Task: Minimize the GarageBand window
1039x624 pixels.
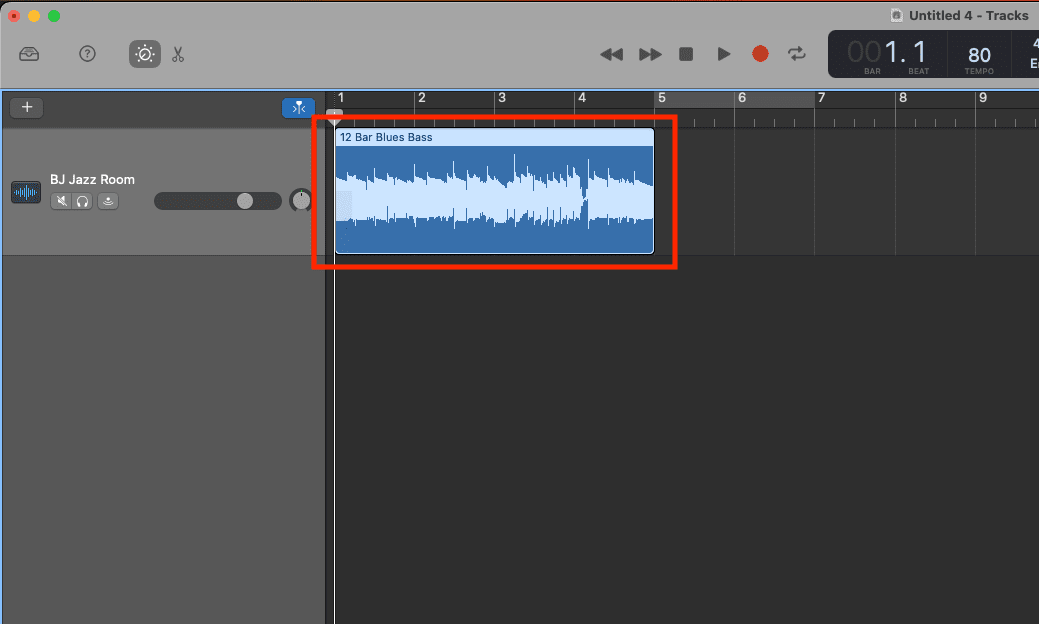Action: (x=34, y=16)
